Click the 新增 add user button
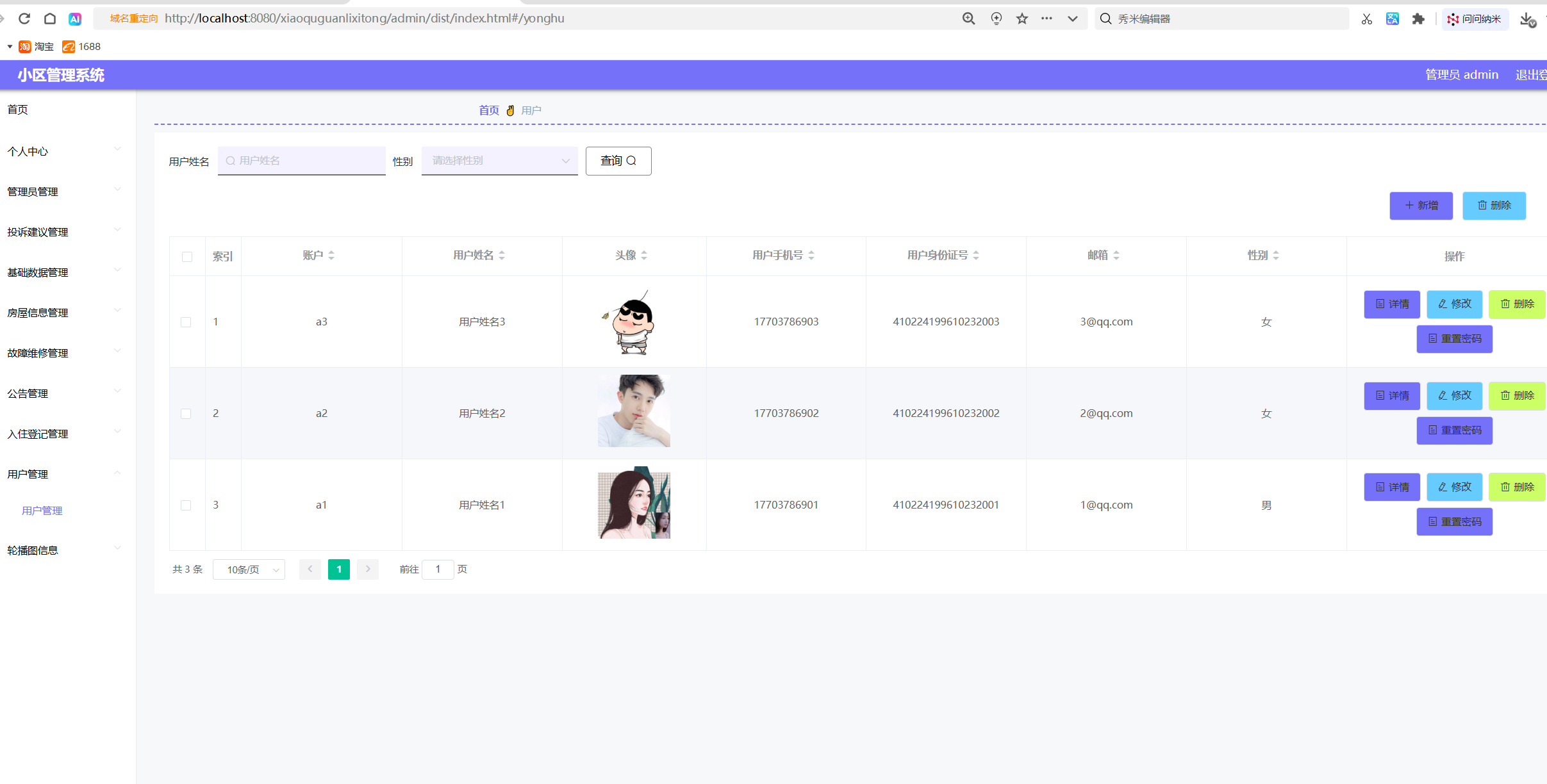The image size is (1547, 784). coord(1421,206)
